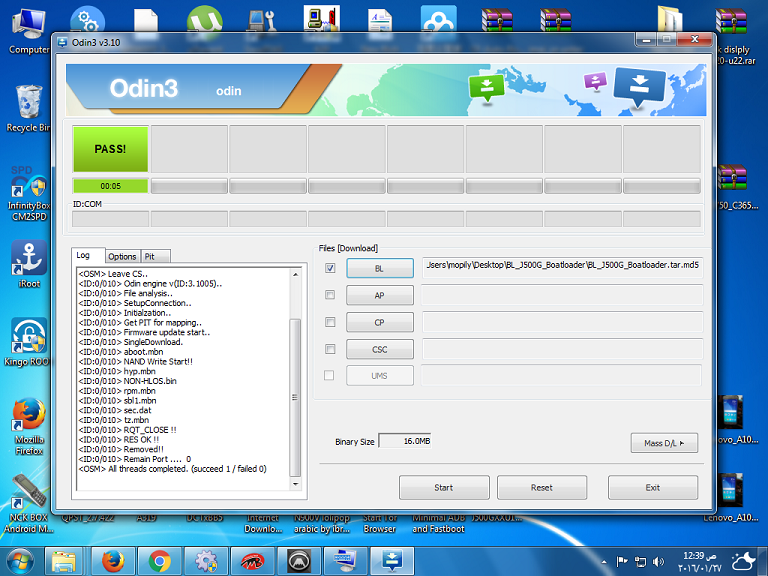Check the UMS file checkbox

tap(329, 375)
